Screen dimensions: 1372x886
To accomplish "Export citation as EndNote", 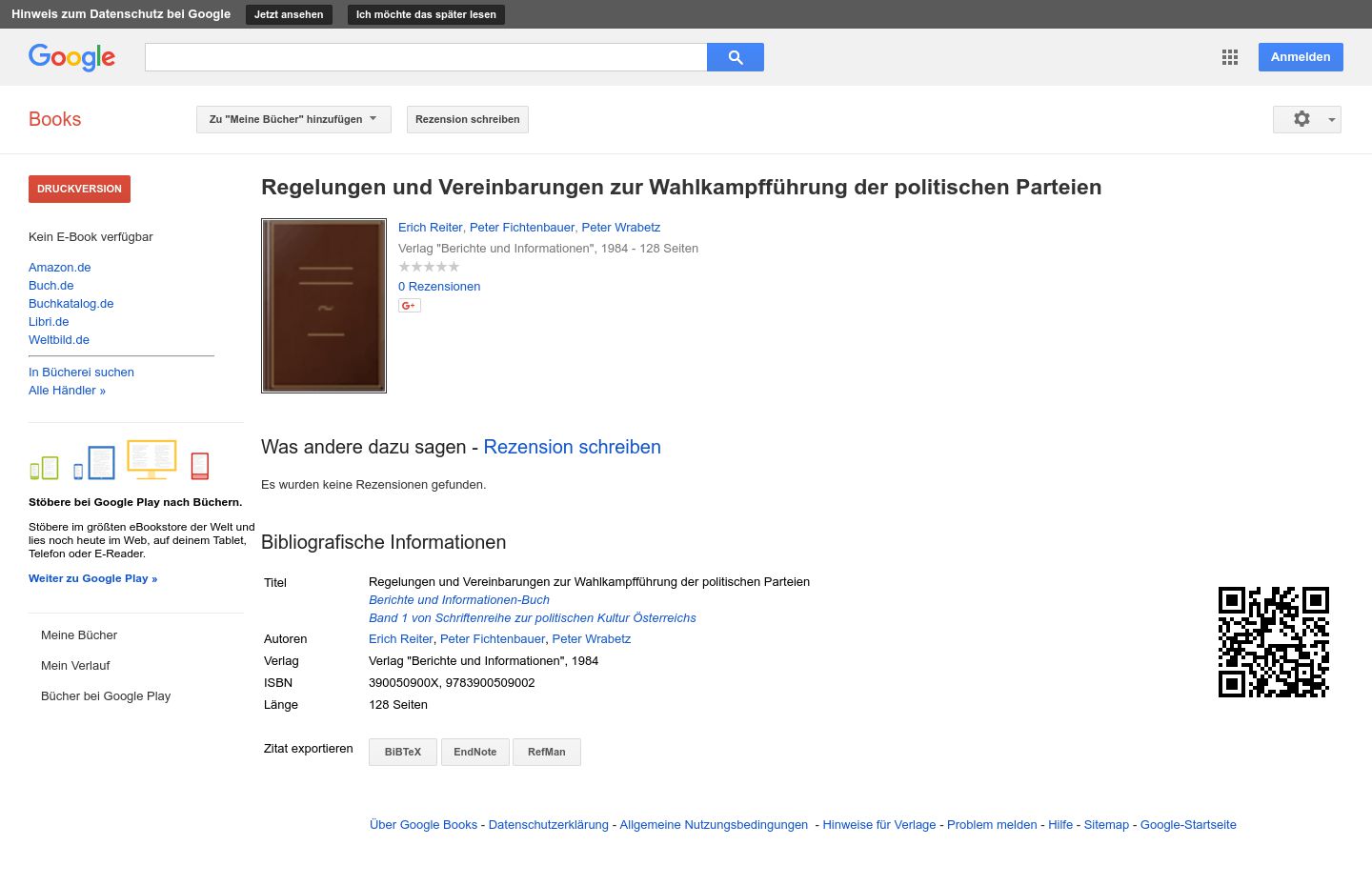I will coord(474,752).
